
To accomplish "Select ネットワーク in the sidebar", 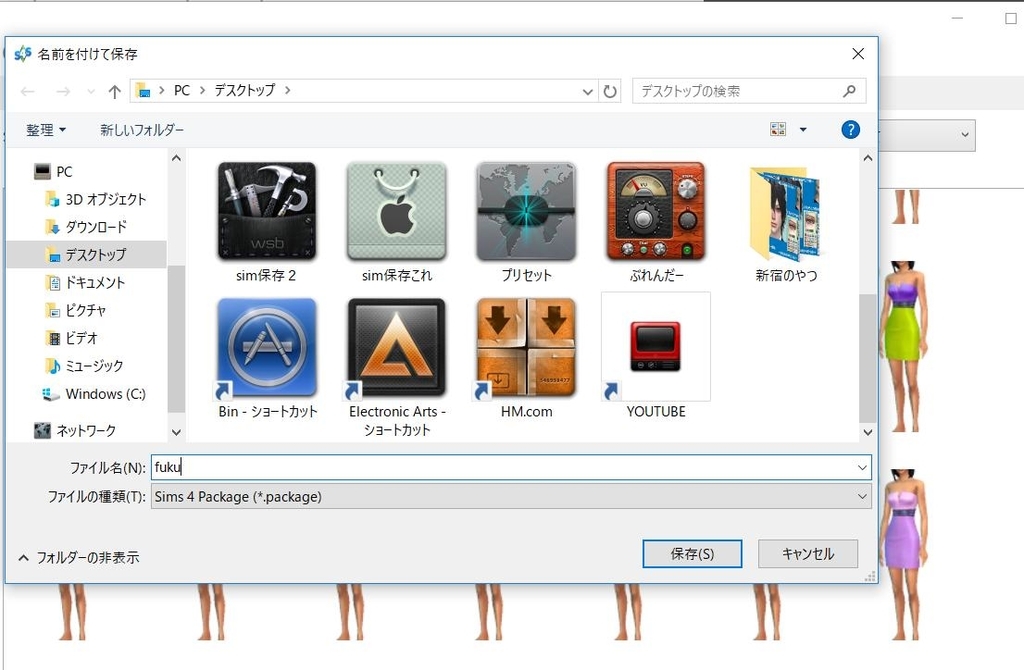I will tap(75, 430).
